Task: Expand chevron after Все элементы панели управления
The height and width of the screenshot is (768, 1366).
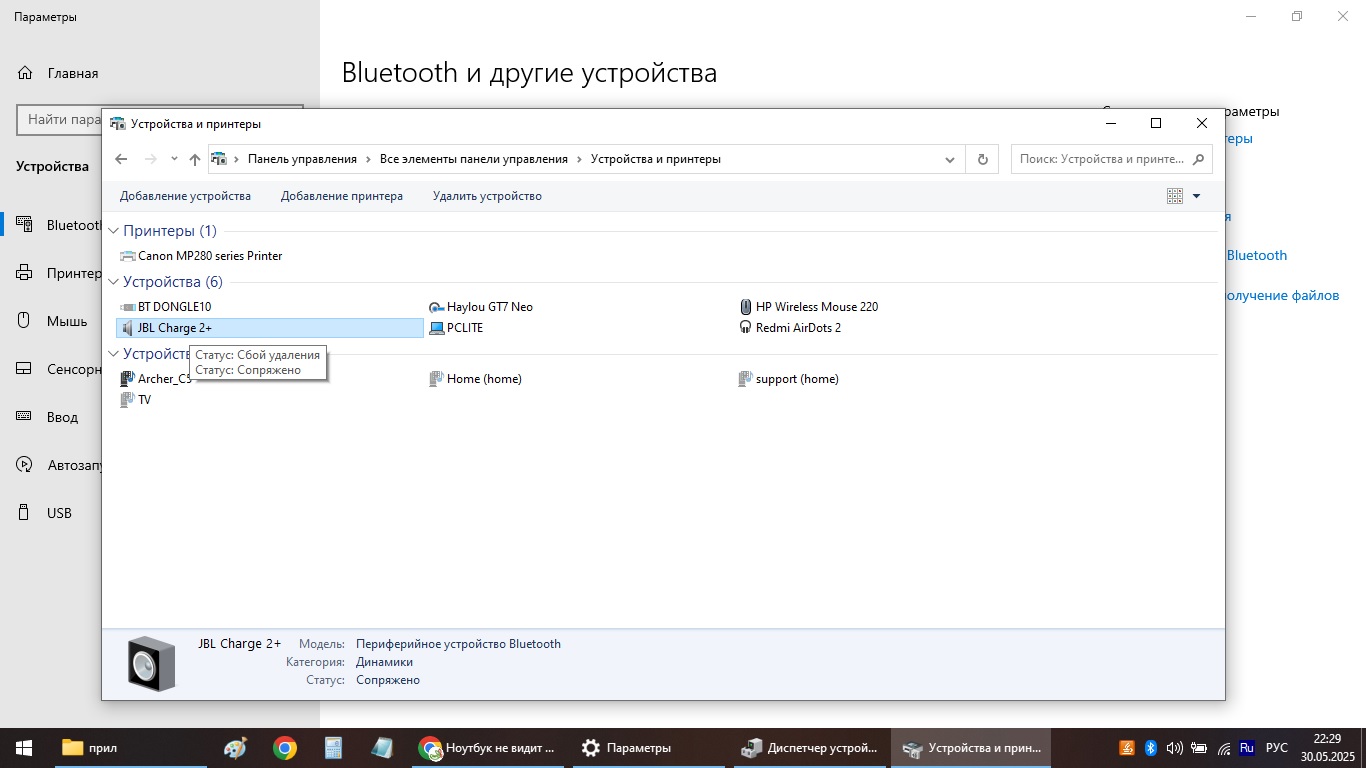Action: point(579,159)
